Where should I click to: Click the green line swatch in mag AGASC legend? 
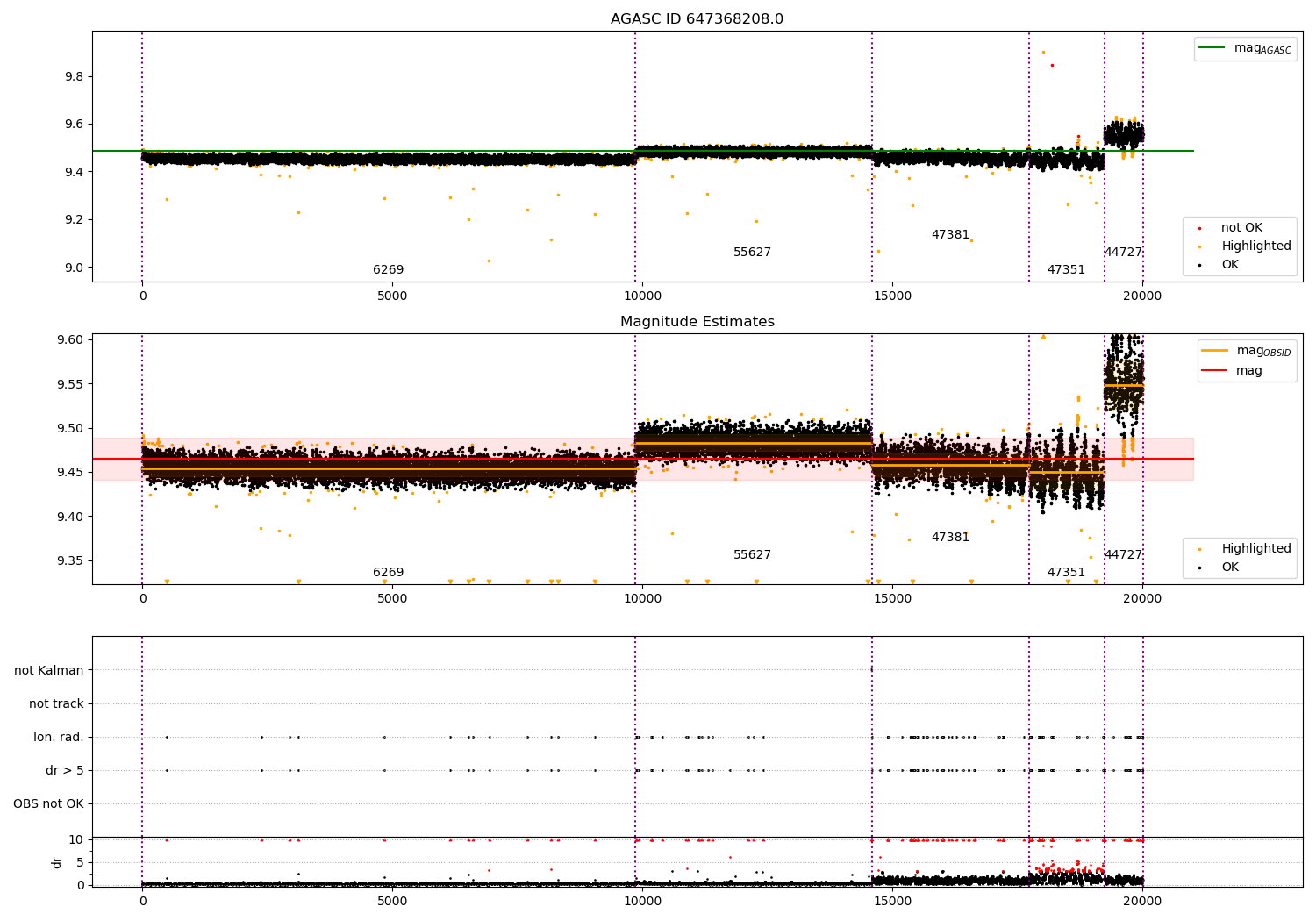[1212, 48]
